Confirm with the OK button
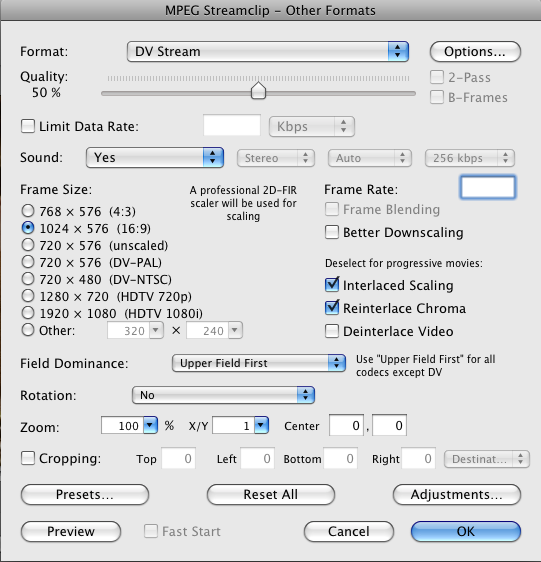Screen dimensions: 541x562 466,532
